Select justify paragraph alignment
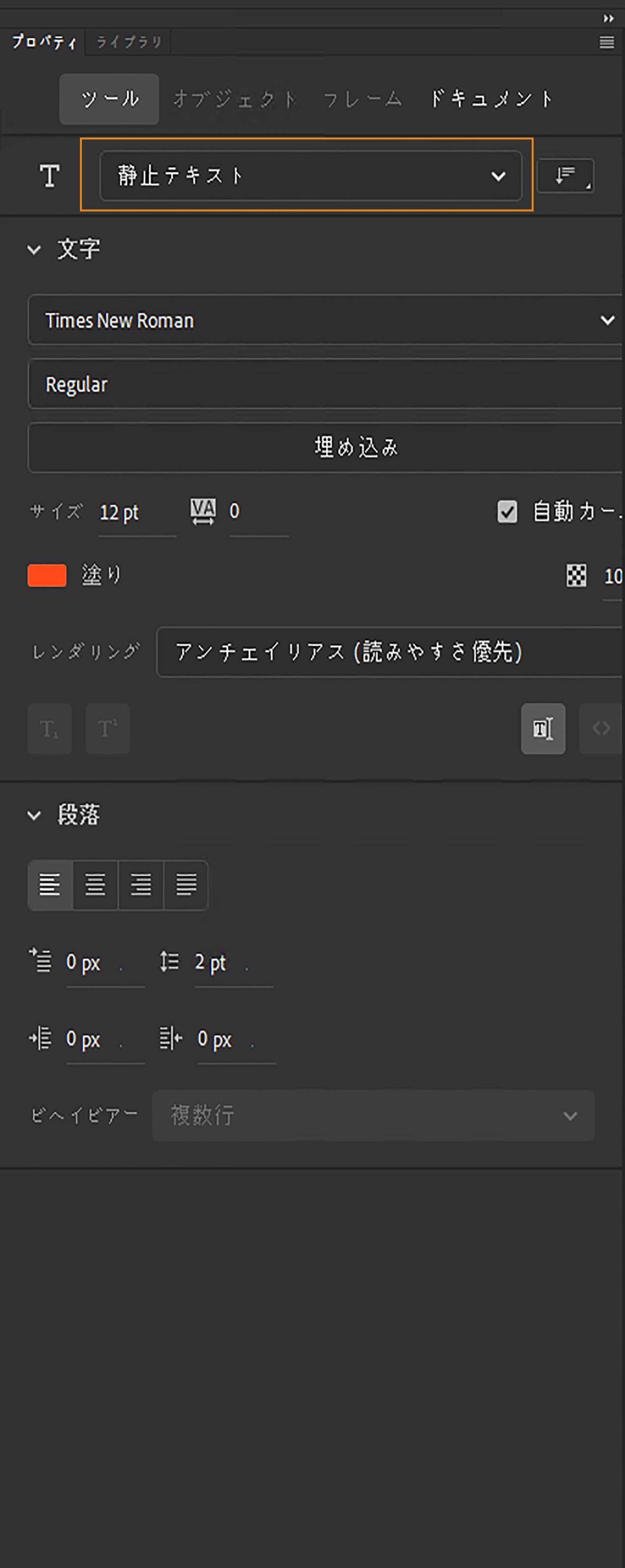 [186, 886]
